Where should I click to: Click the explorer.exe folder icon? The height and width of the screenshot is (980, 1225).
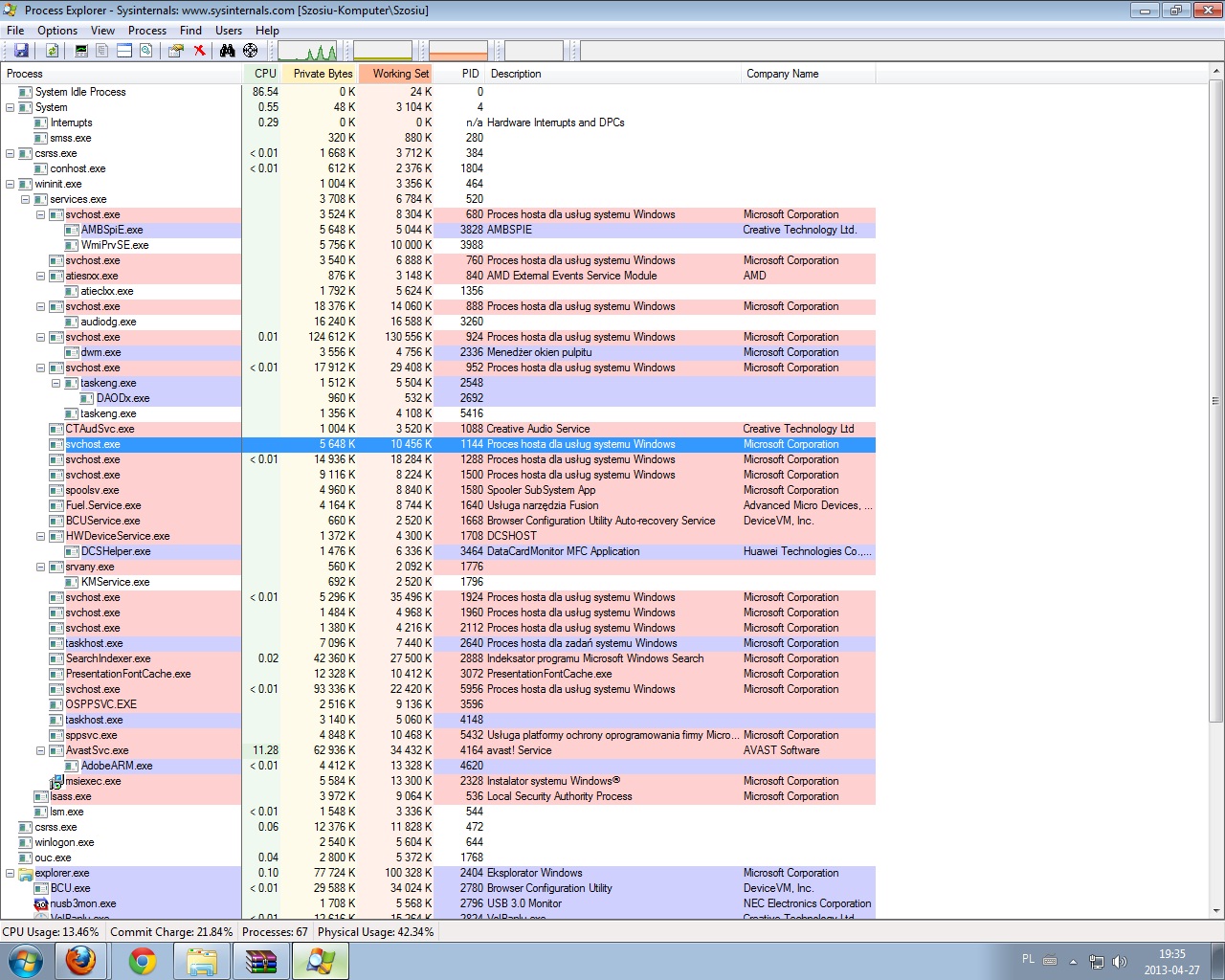[x=26, y=873]
